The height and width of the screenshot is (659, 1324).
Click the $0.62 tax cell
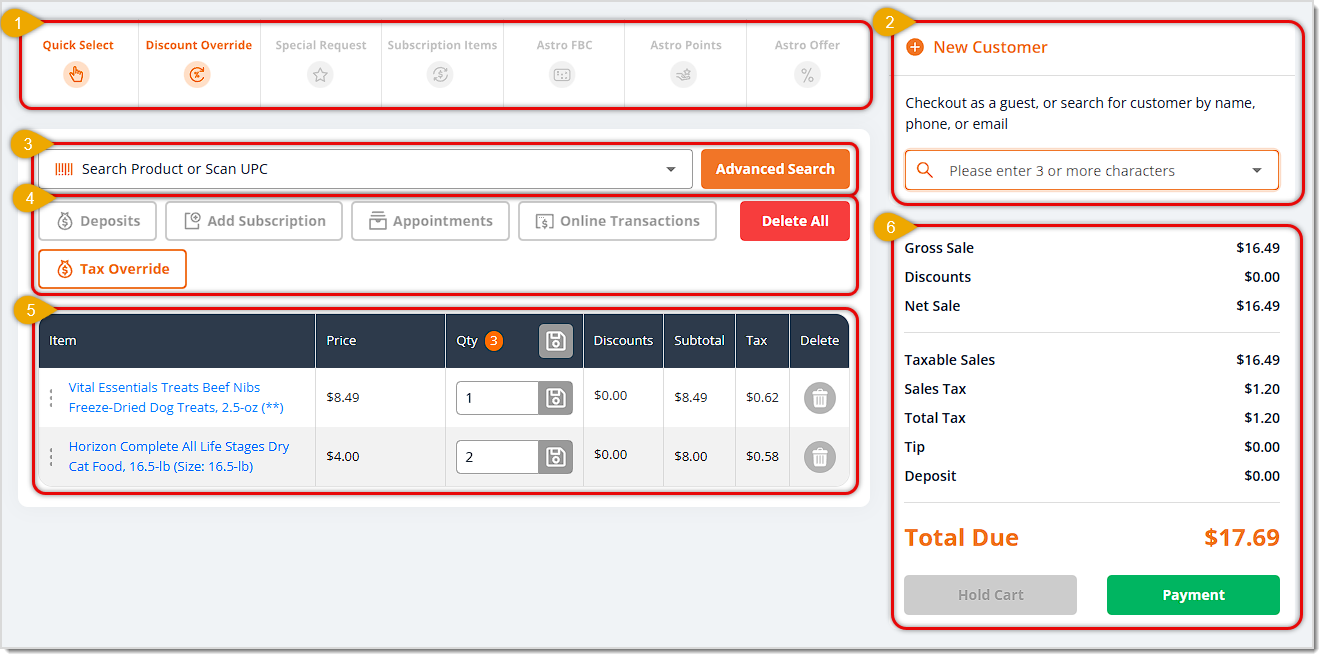[x=762, y=397]
